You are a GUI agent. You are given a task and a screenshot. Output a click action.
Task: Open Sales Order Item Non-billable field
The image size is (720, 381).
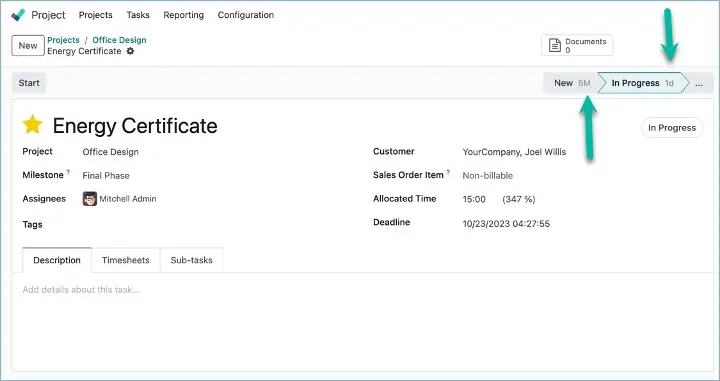(488, 175)
